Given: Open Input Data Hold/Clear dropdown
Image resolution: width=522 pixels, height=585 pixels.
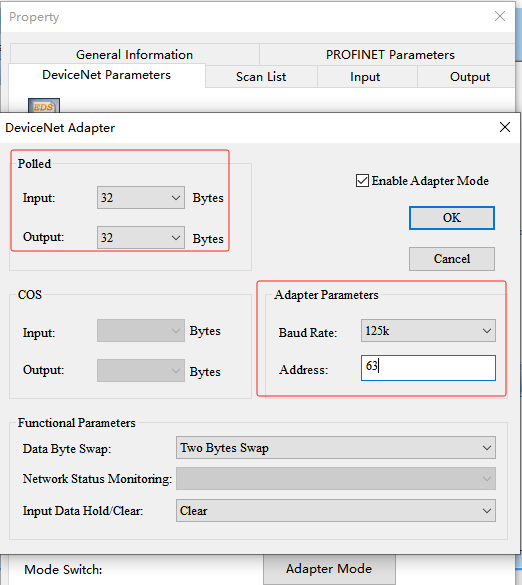Looking at the screenshot, I should (335, 510).
